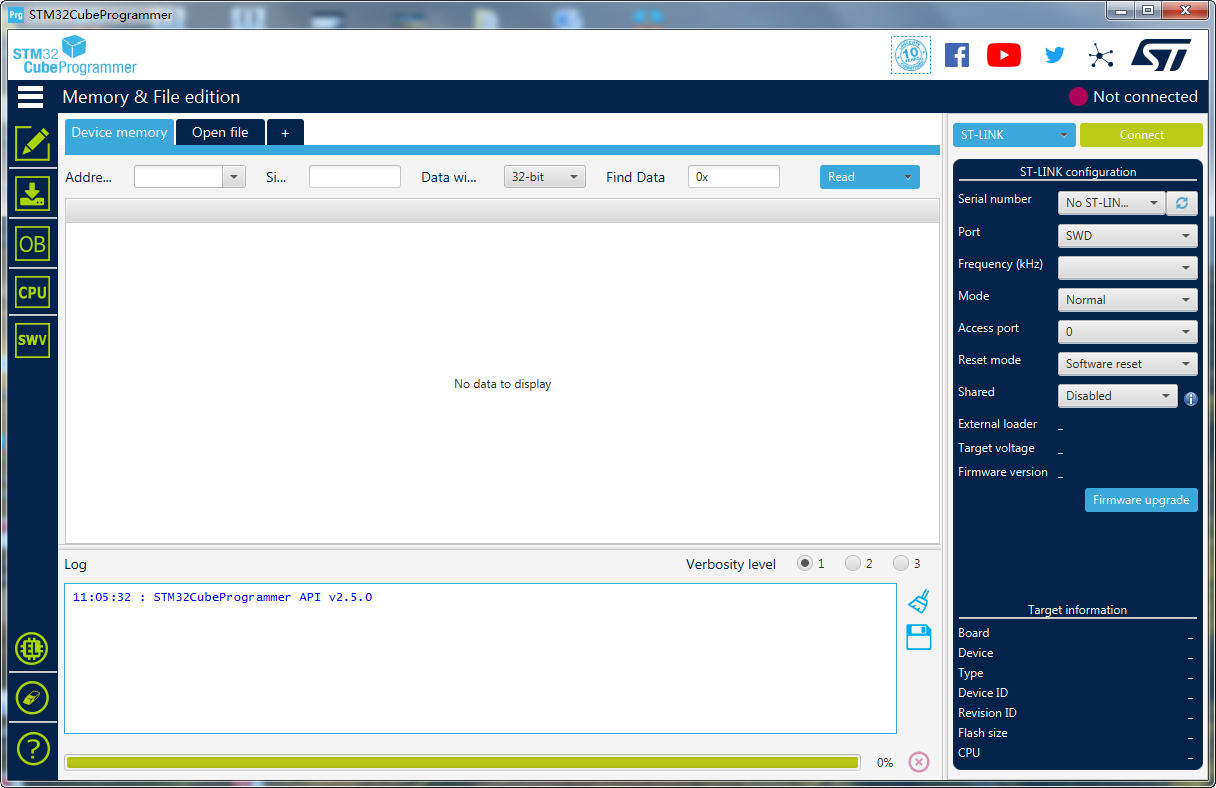This screenshot has height=788, width=1216.
Task: Open the Reset mode dropdown
Action: [1128, 364]
